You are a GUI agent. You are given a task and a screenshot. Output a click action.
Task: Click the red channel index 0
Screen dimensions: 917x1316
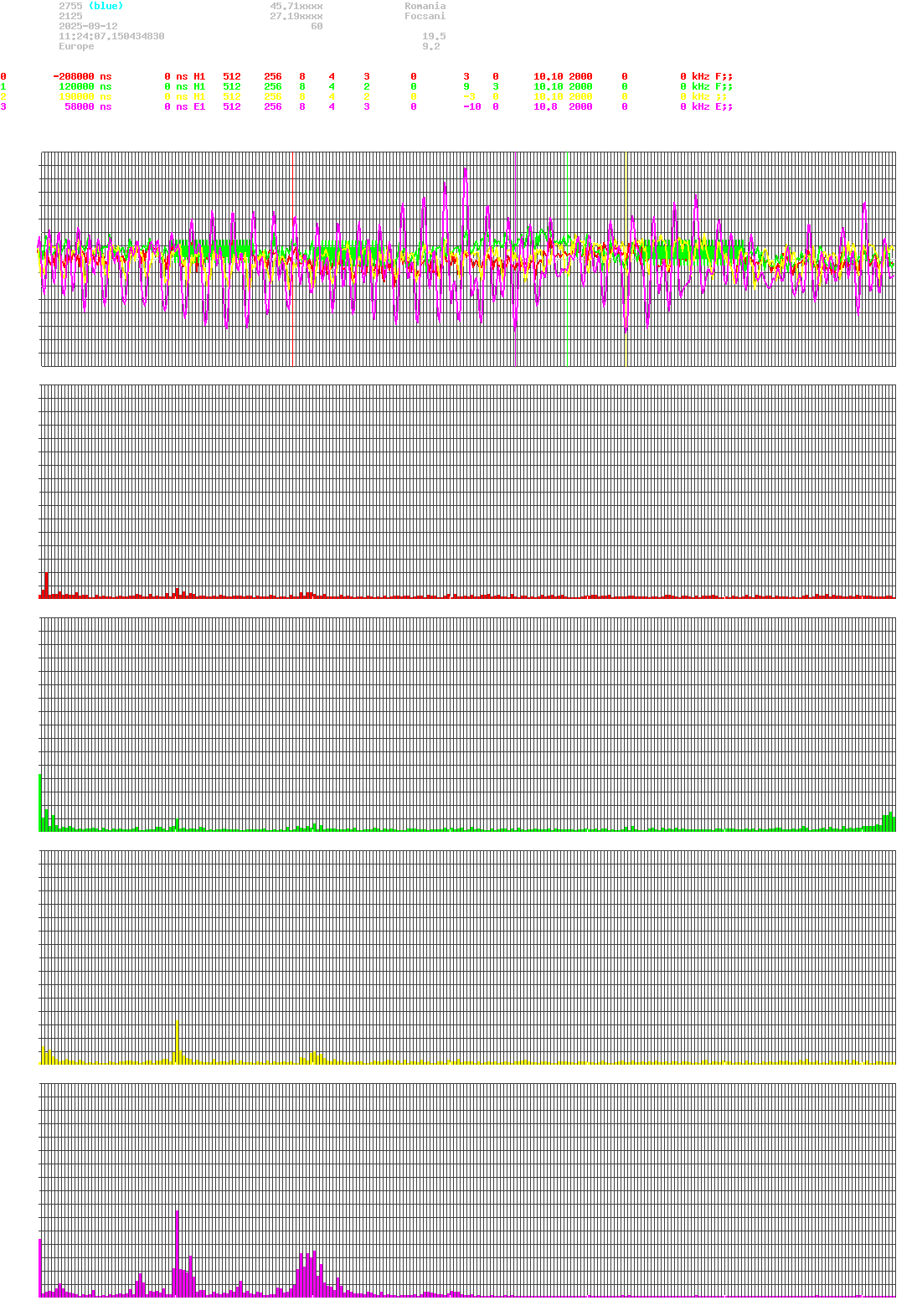(x=3, y=76)
